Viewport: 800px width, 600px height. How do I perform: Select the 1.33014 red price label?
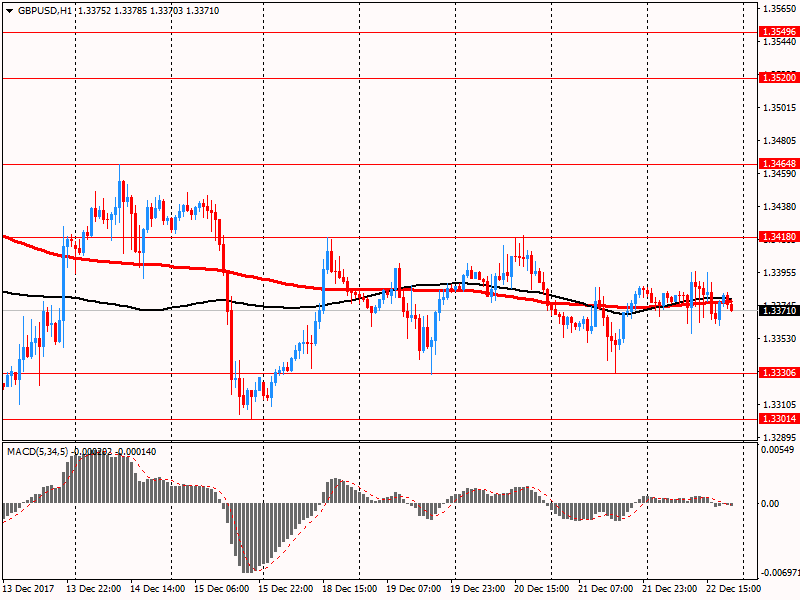tap(779, 419)
